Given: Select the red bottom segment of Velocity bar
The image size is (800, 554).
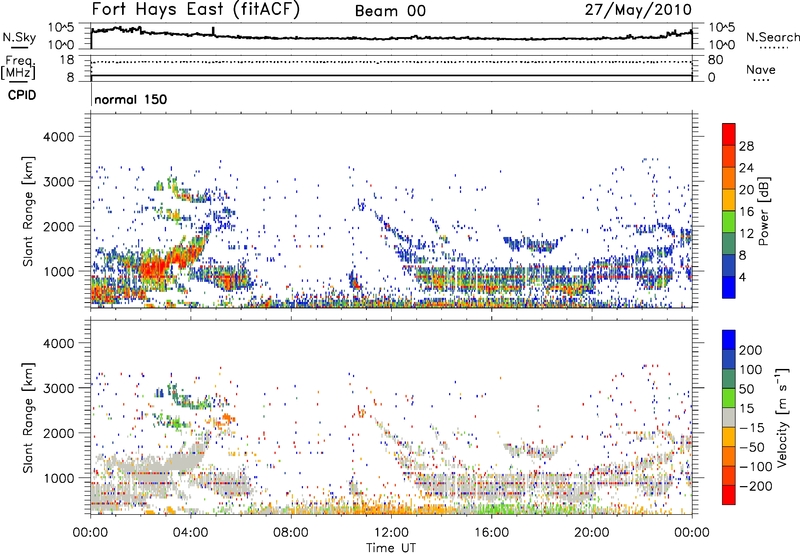Looking at the screenshot, I should click(729, 495).
